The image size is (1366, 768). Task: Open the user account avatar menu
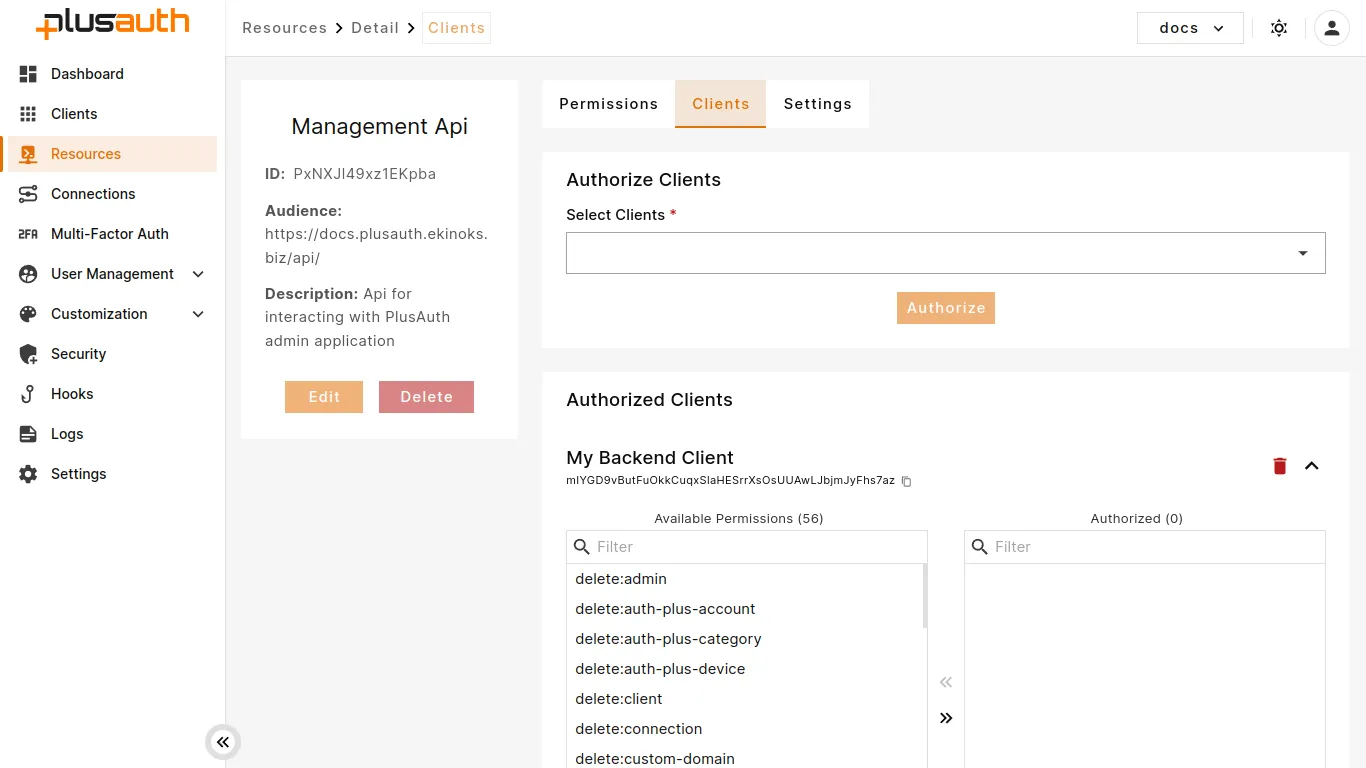click(x=1331, y=28)
